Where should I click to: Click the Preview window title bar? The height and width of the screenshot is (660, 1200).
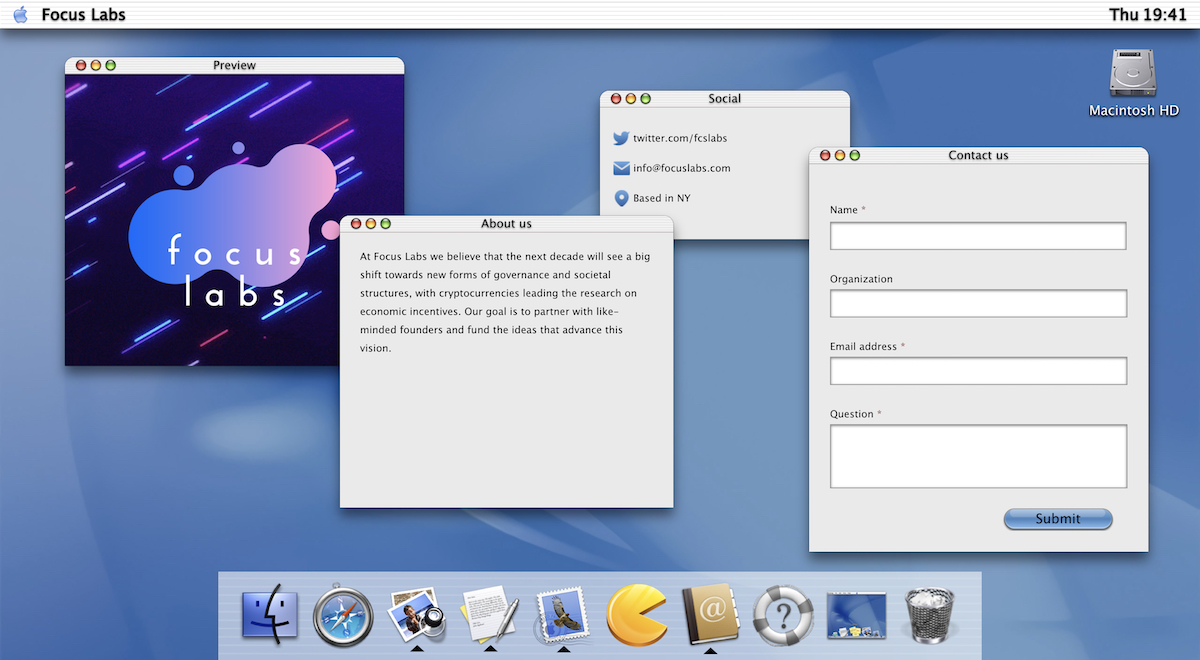coord(235,65)
